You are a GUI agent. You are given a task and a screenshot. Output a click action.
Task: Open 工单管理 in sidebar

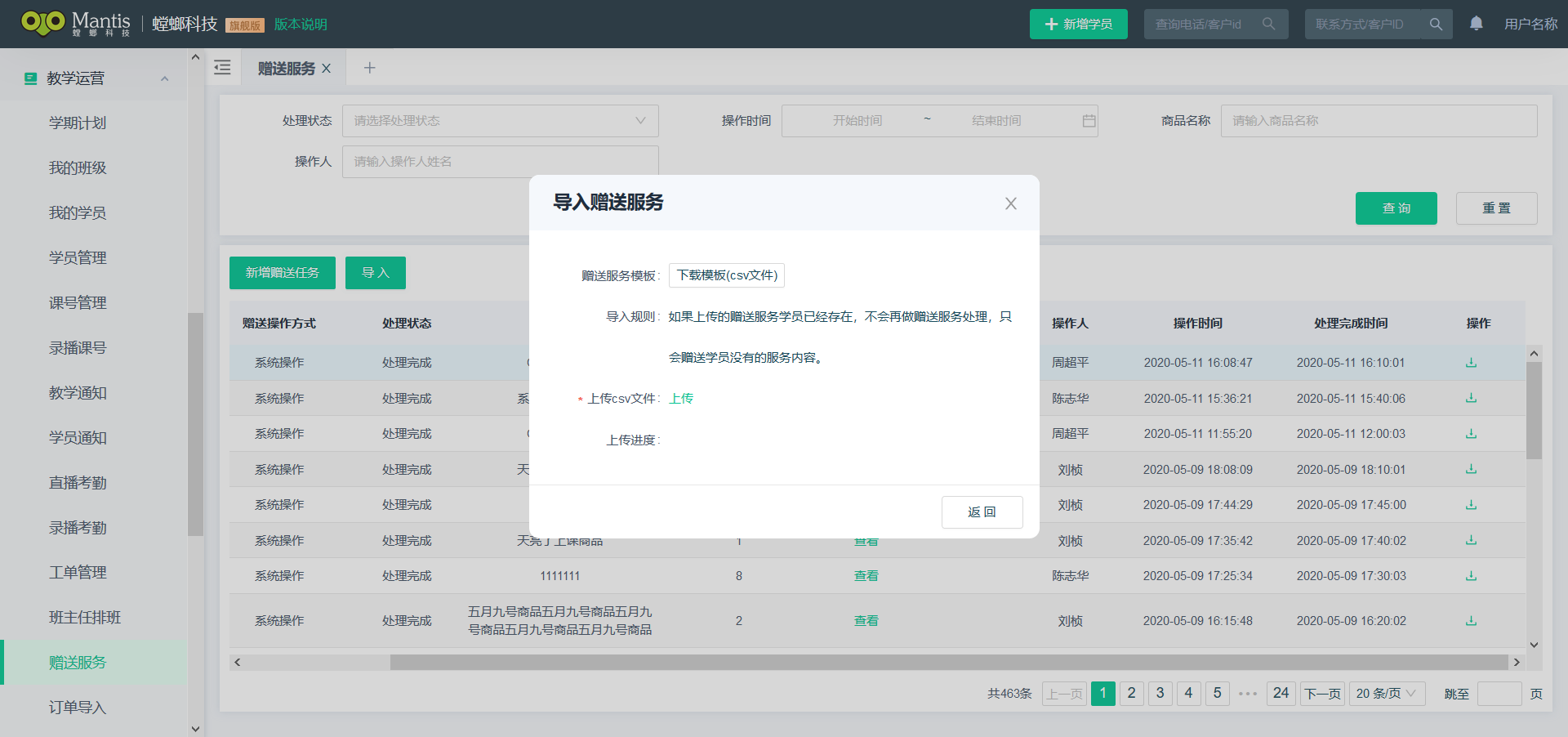[78, 572]
